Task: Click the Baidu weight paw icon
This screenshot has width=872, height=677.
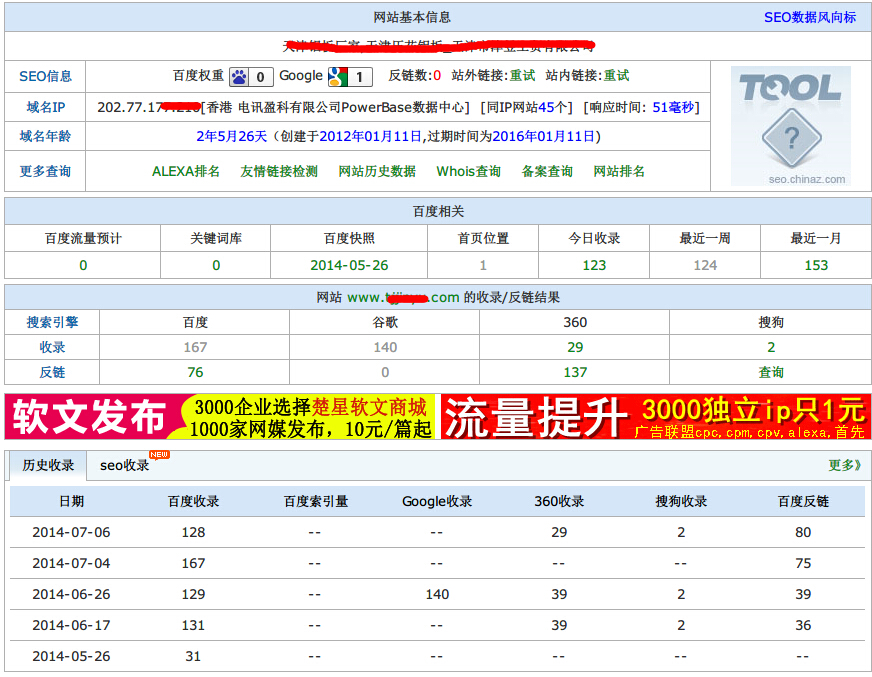Action: click(239, 76)
